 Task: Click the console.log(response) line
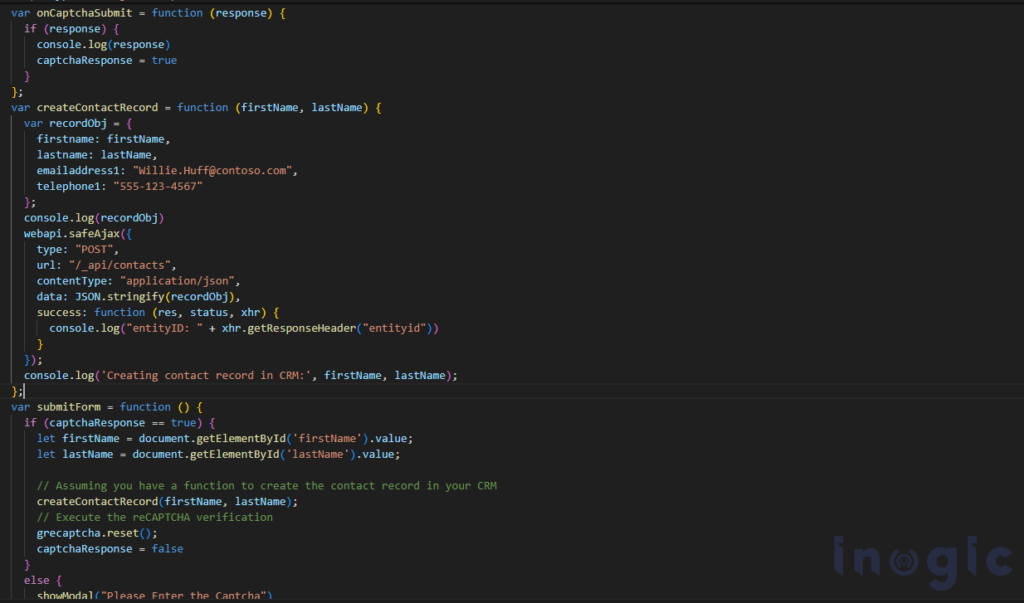pos(103,44)
